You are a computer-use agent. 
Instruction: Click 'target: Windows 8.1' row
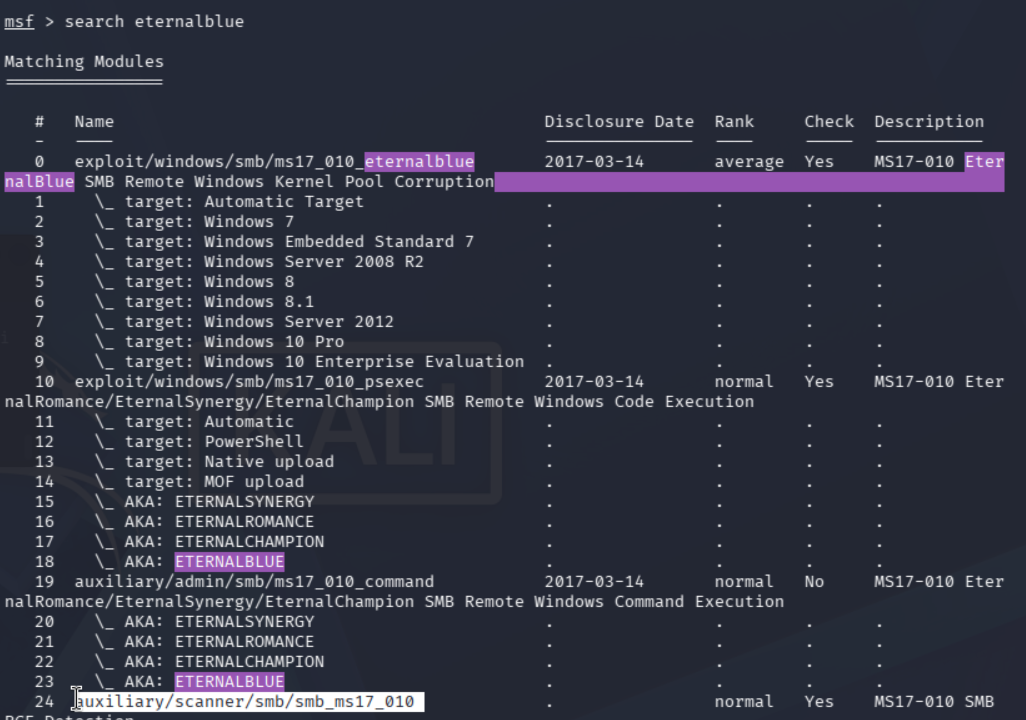click(219, 302)
